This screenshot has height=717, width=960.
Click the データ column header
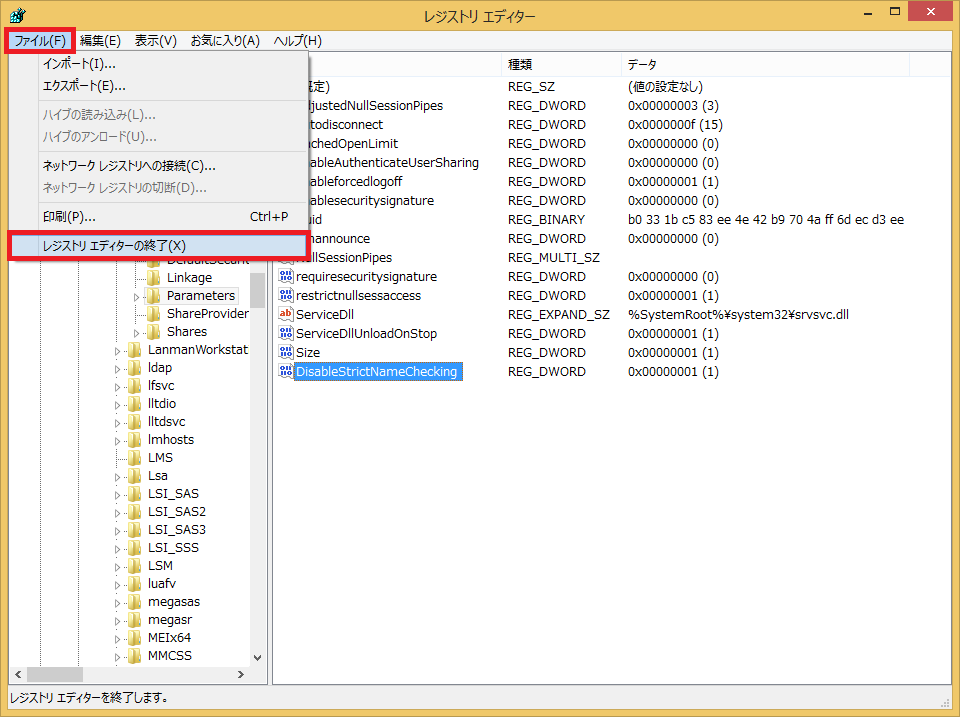[642, 65]
